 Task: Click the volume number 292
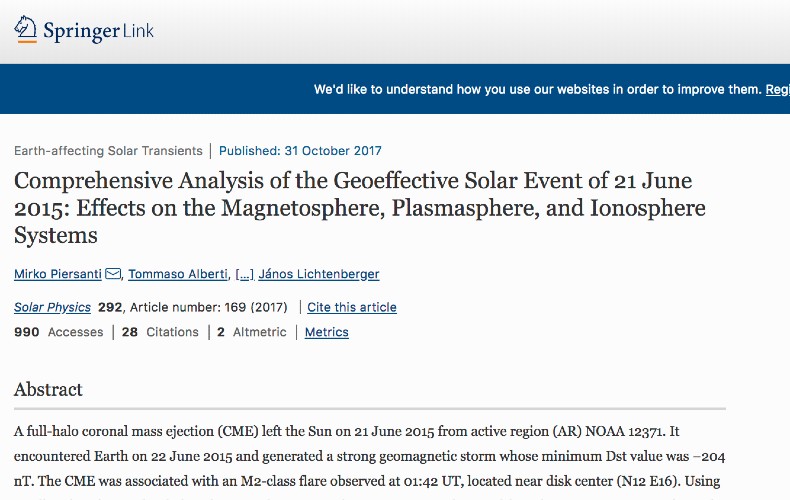110,307
